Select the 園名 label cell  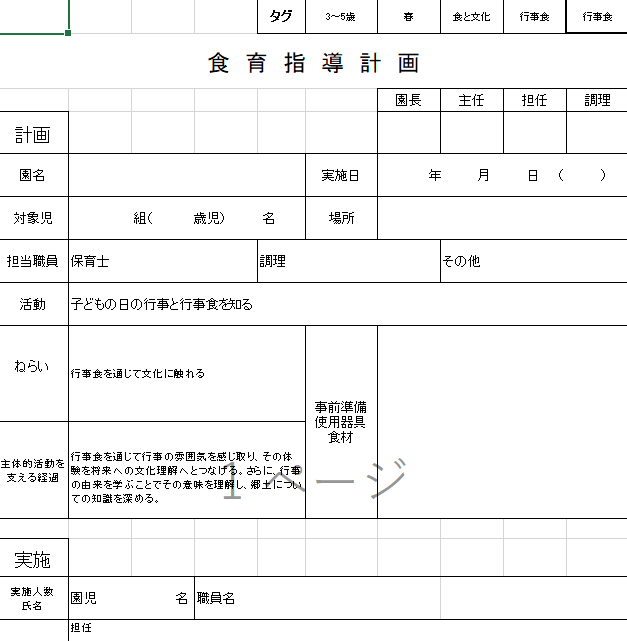[34, 175]
